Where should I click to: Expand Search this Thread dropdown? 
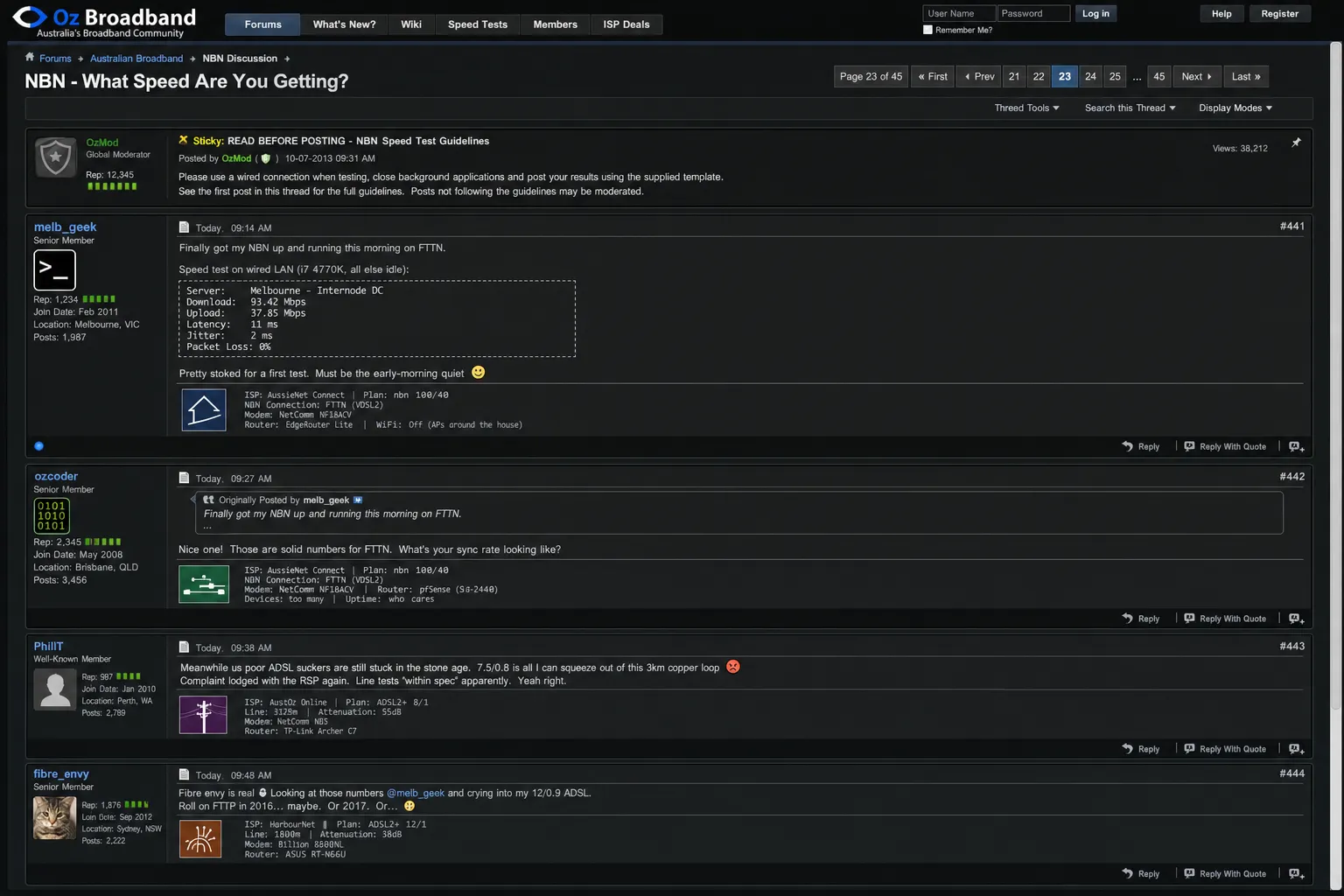pyautogui.click(x=1130, y=108)
